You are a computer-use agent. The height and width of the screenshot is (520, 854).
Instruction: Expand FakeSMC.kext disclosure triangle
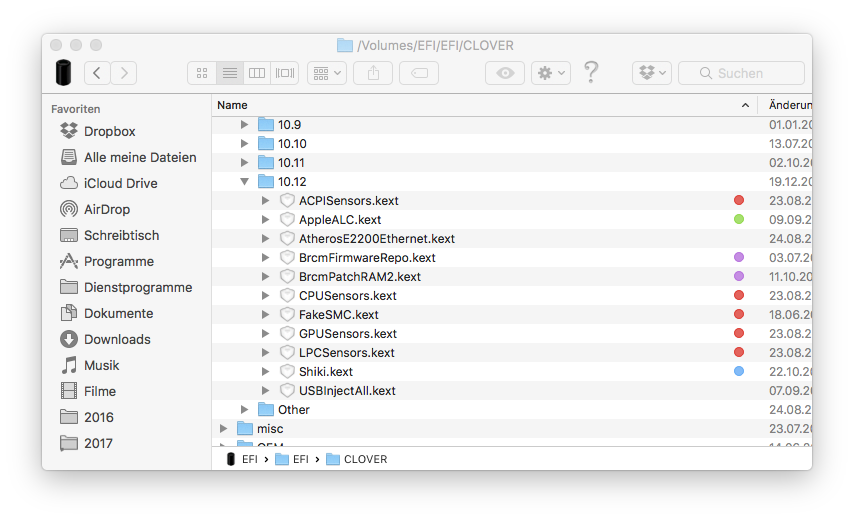point(265,315)
